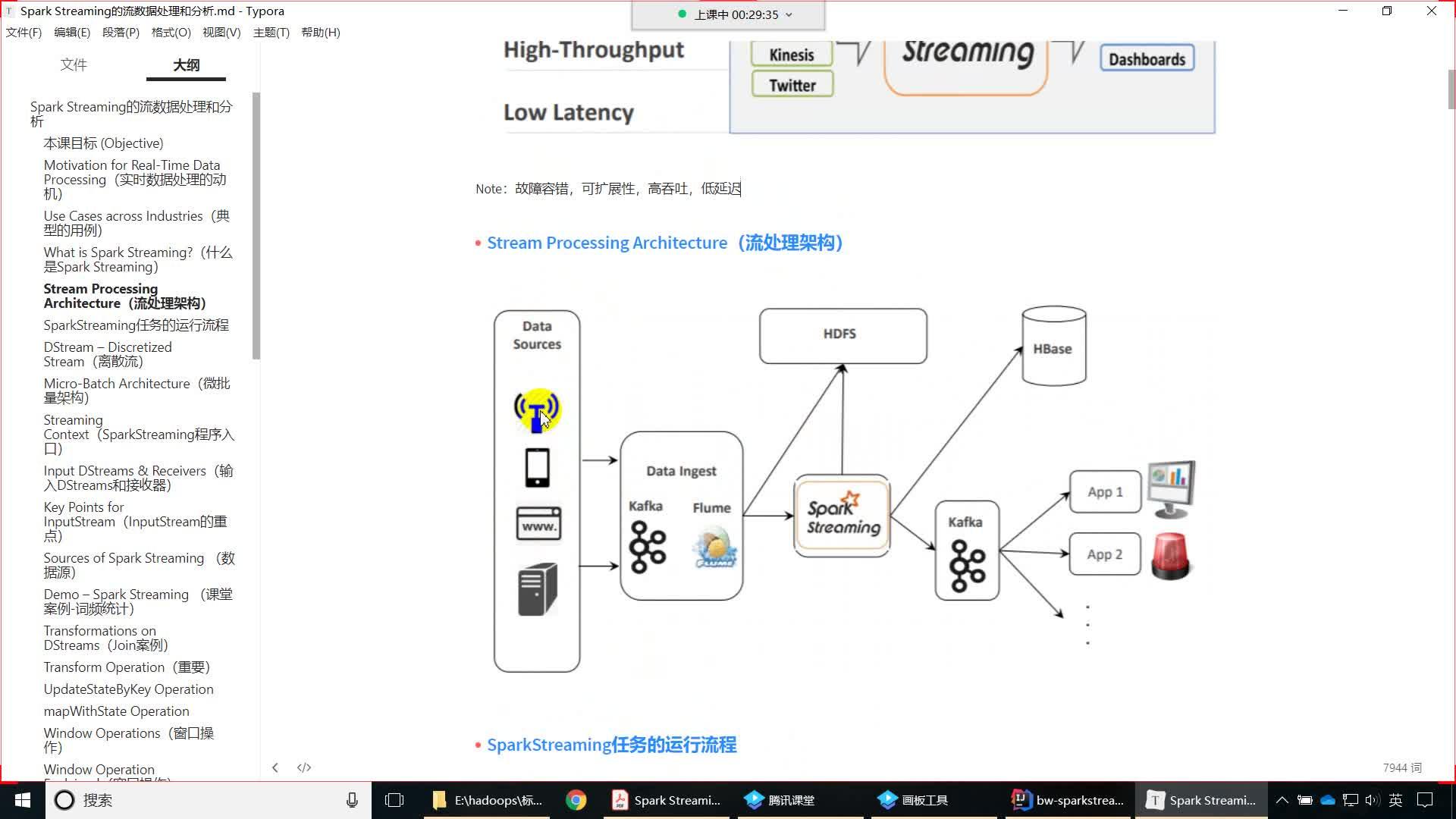Show hidden system tray icons
The height and width of the screenshot is (819, 1456).
coord(1282,800)
